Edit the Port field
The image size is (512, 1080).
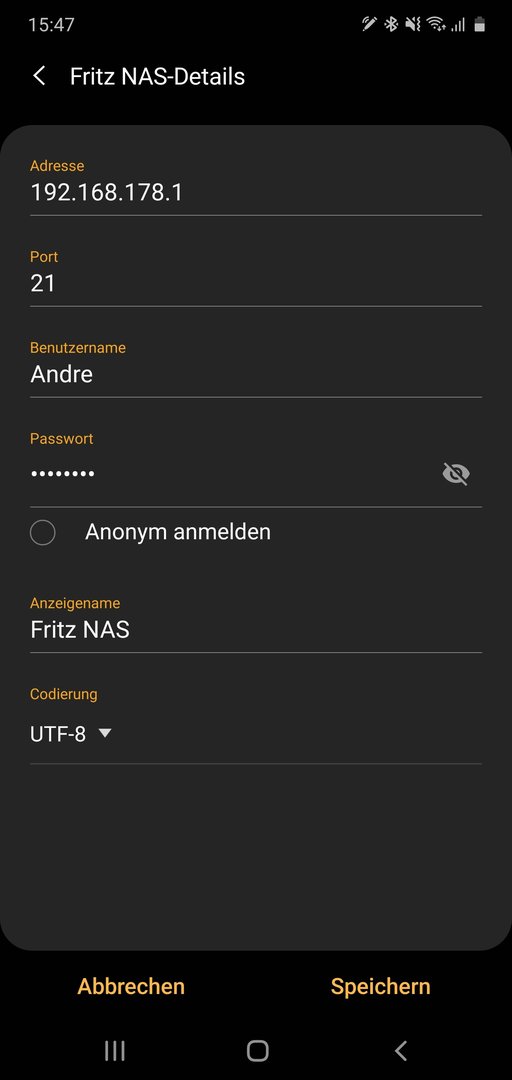click(x=256, y=284)
